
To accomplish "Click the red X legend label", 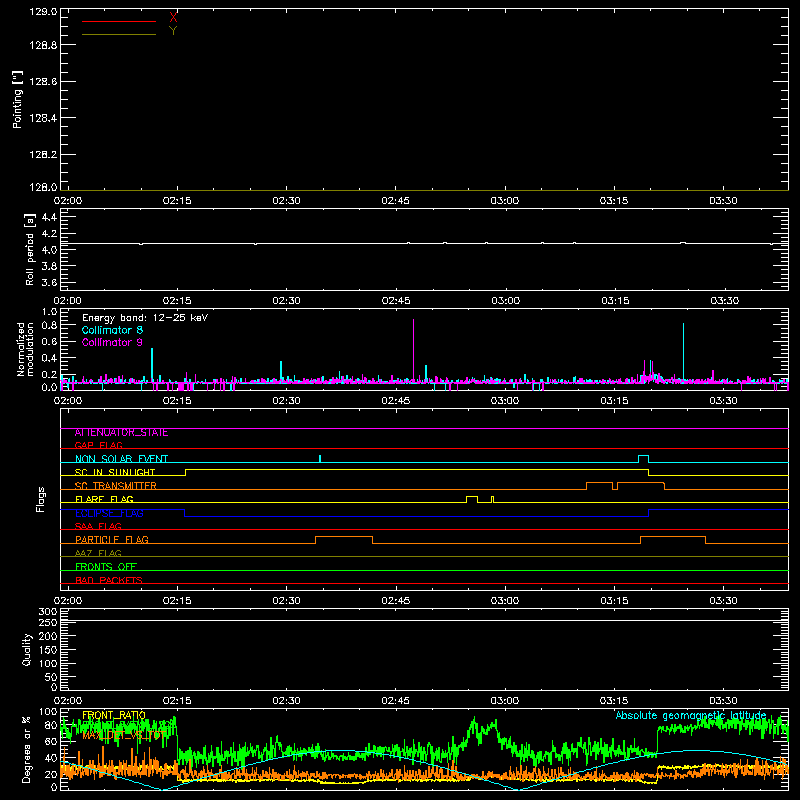I will [173, 18].
